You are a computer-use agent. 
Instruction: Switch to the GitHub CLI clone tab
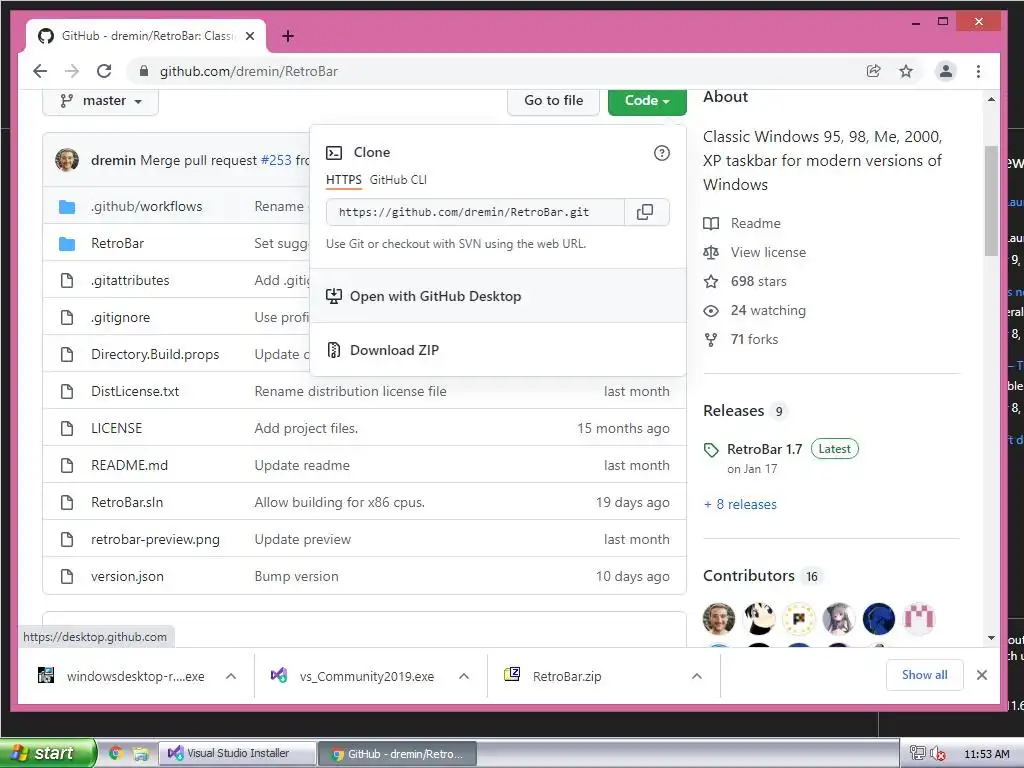click(x=398, y=180)
